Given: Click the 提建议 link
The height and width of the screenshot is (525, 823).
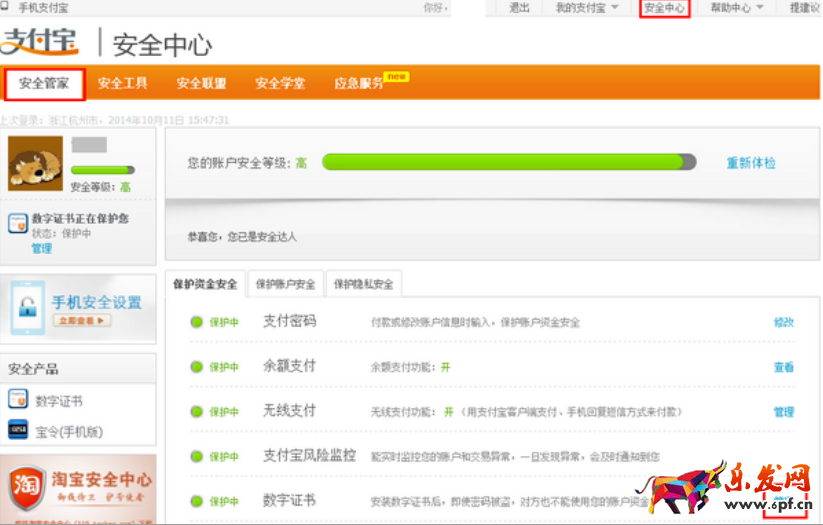Looking at the screenshot, I should pyautogui.click(x=805, y=8).
